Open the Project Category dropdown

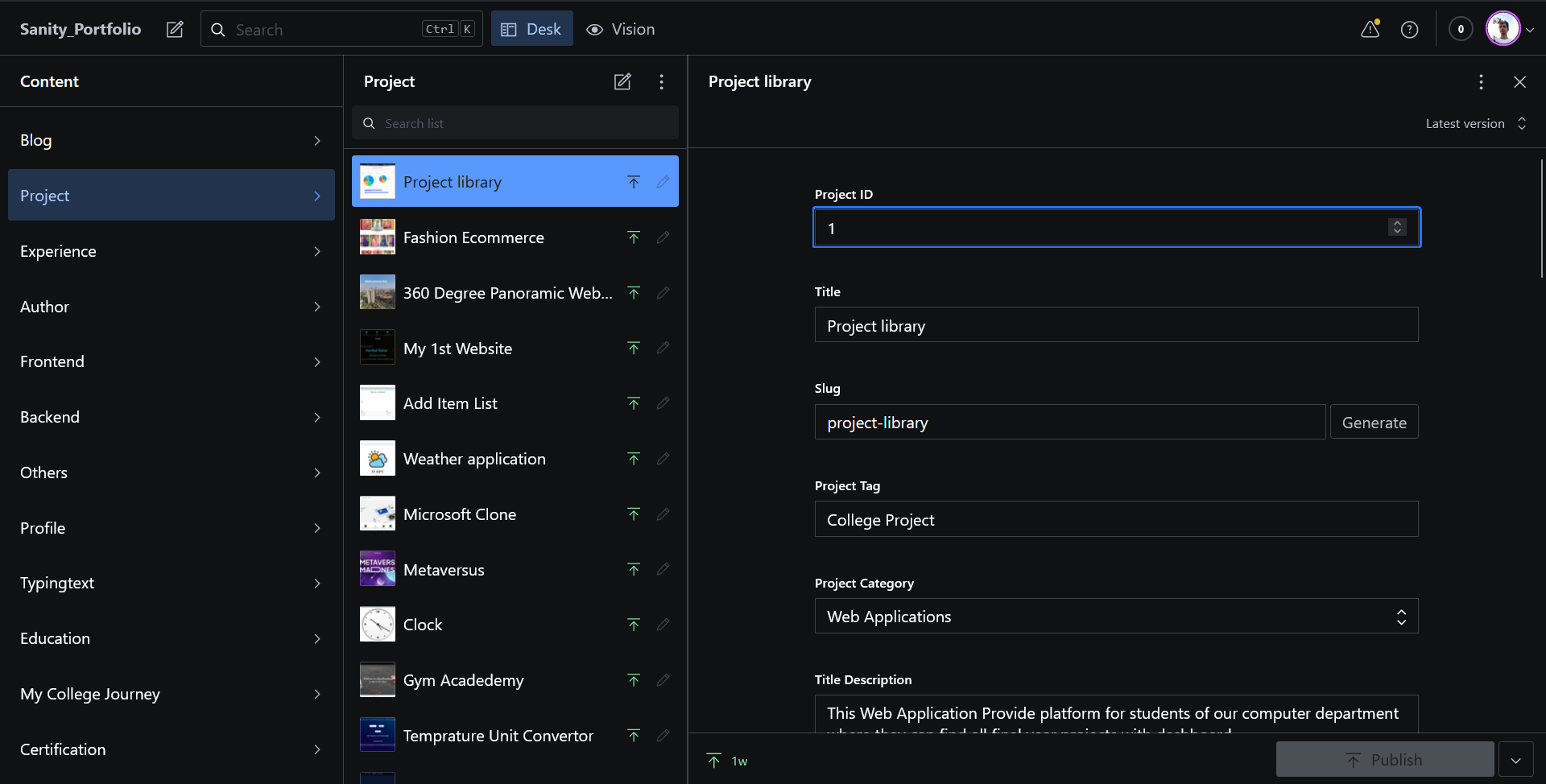1116,617
